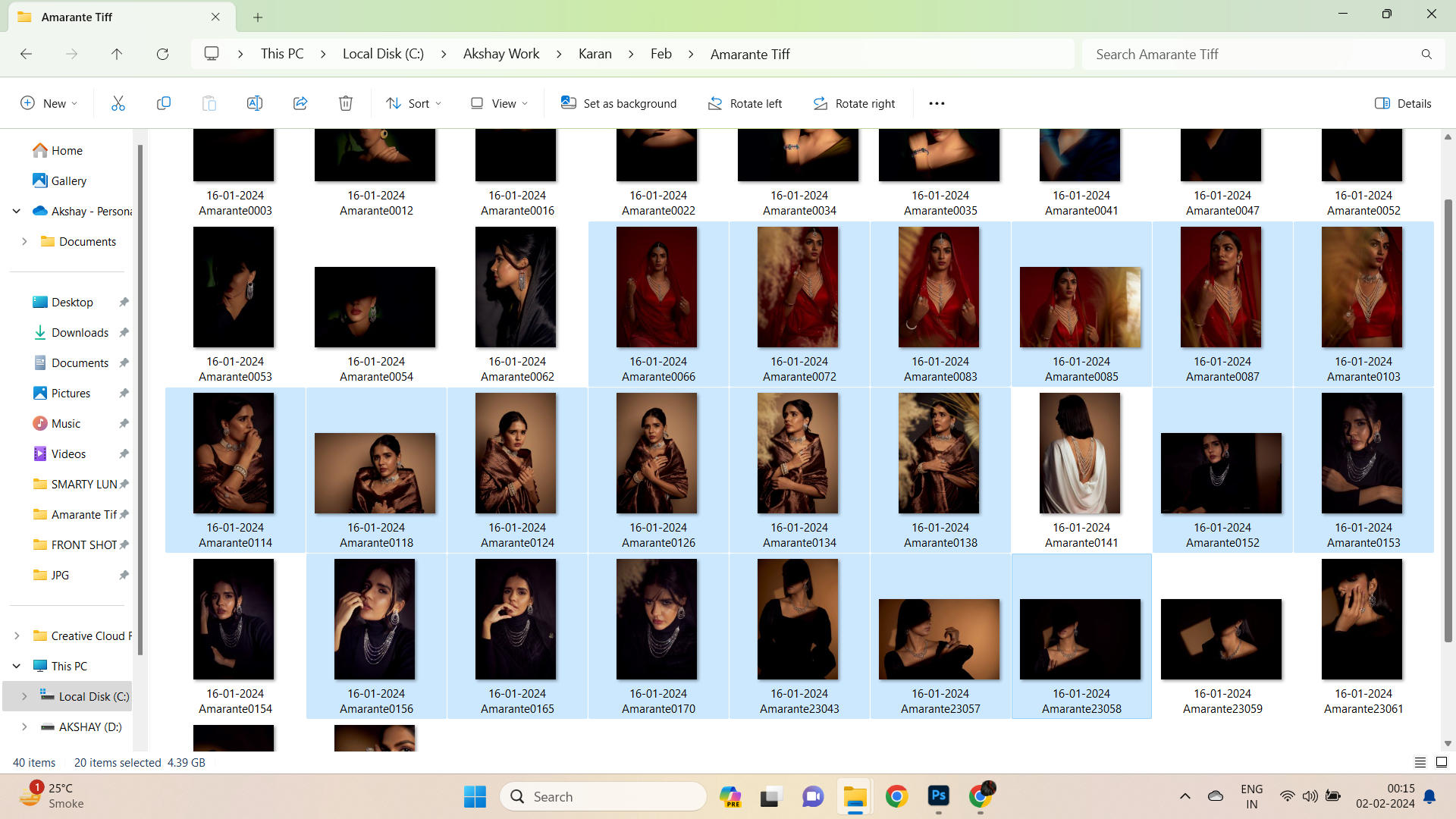The height and width of the screenshot is (819, 1456).
Task: Open the New dropdown menu
Action: [49, 103]
